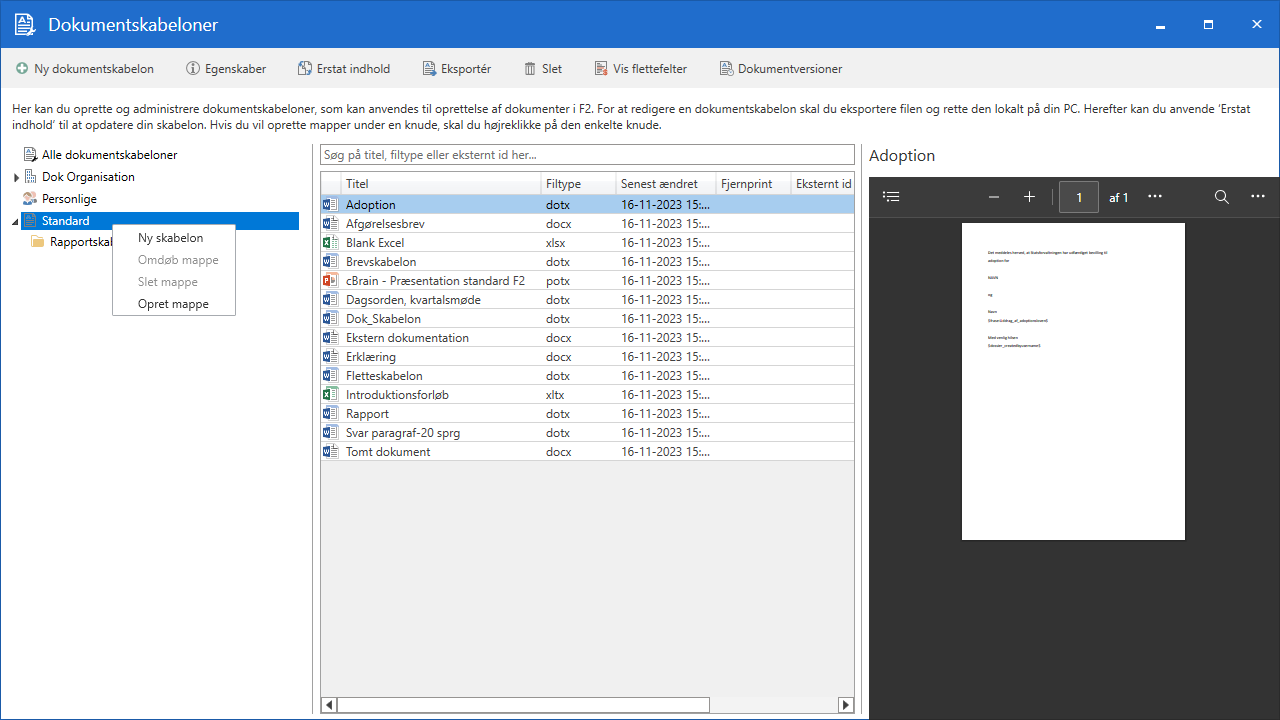
Task: Sort by Eksternt id column header
Action: (823, 184)
